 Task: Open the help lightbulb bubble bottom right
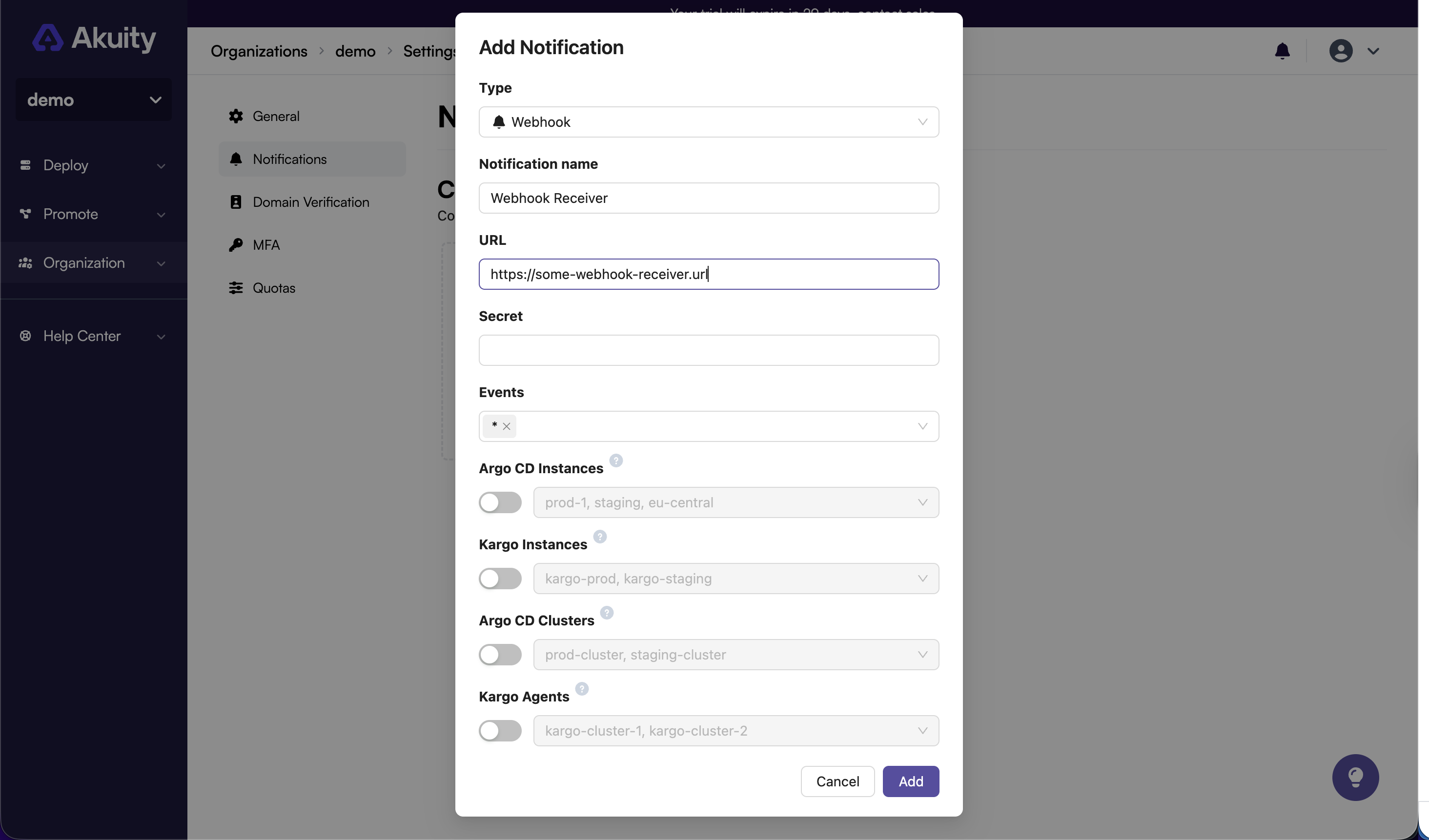[x=1355, y=777]
